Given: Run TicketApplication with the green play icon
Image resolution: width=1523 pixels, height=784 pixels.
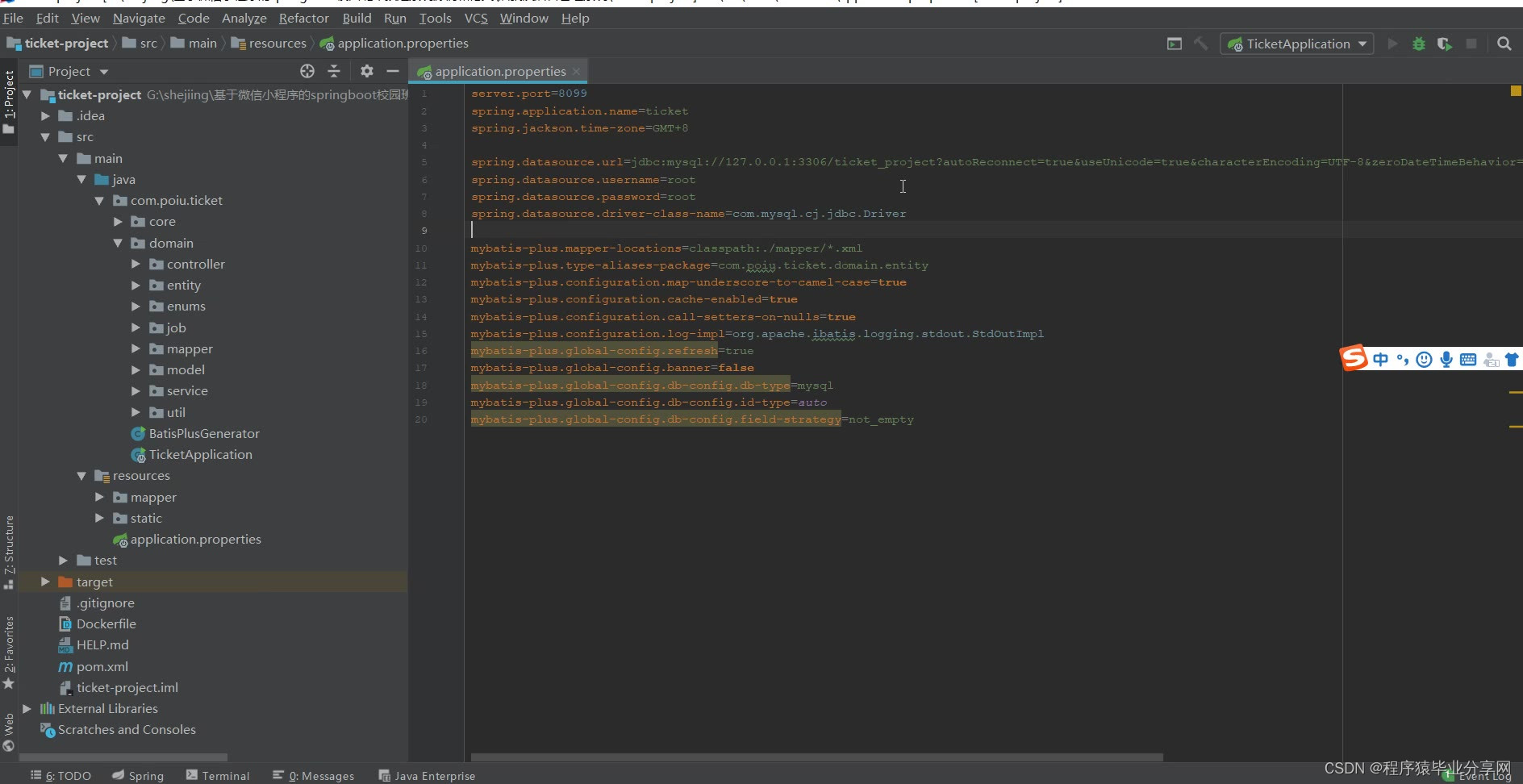Looking at the screenshot, I should 1392,44.
